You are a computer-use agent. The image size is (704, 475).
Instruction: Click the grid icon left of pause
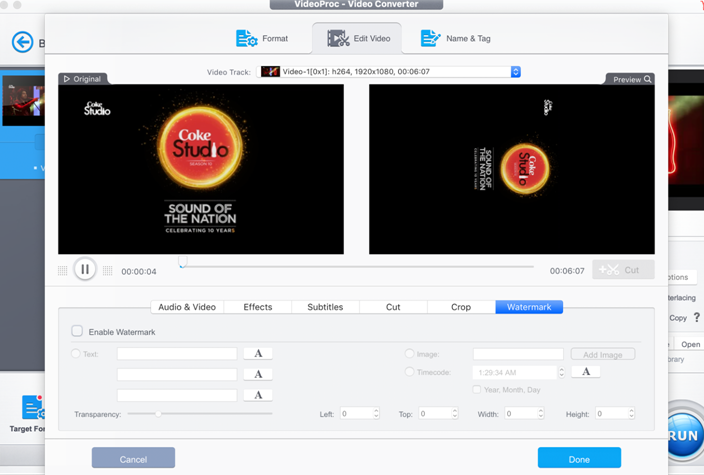click(x=63, y=270)
